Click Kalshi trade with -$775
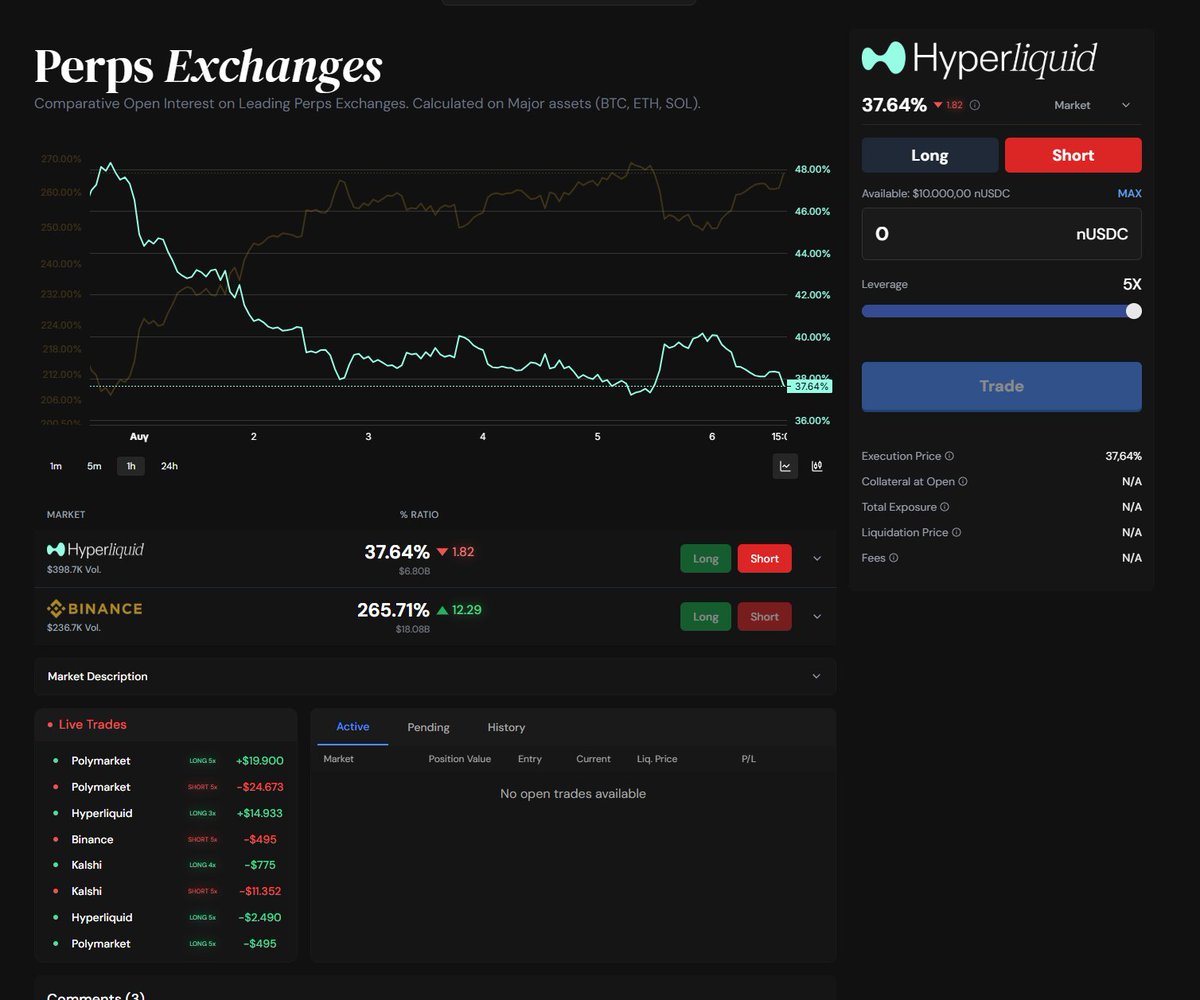Screen dimensions: 1200x1000 [x=166, y=865]
